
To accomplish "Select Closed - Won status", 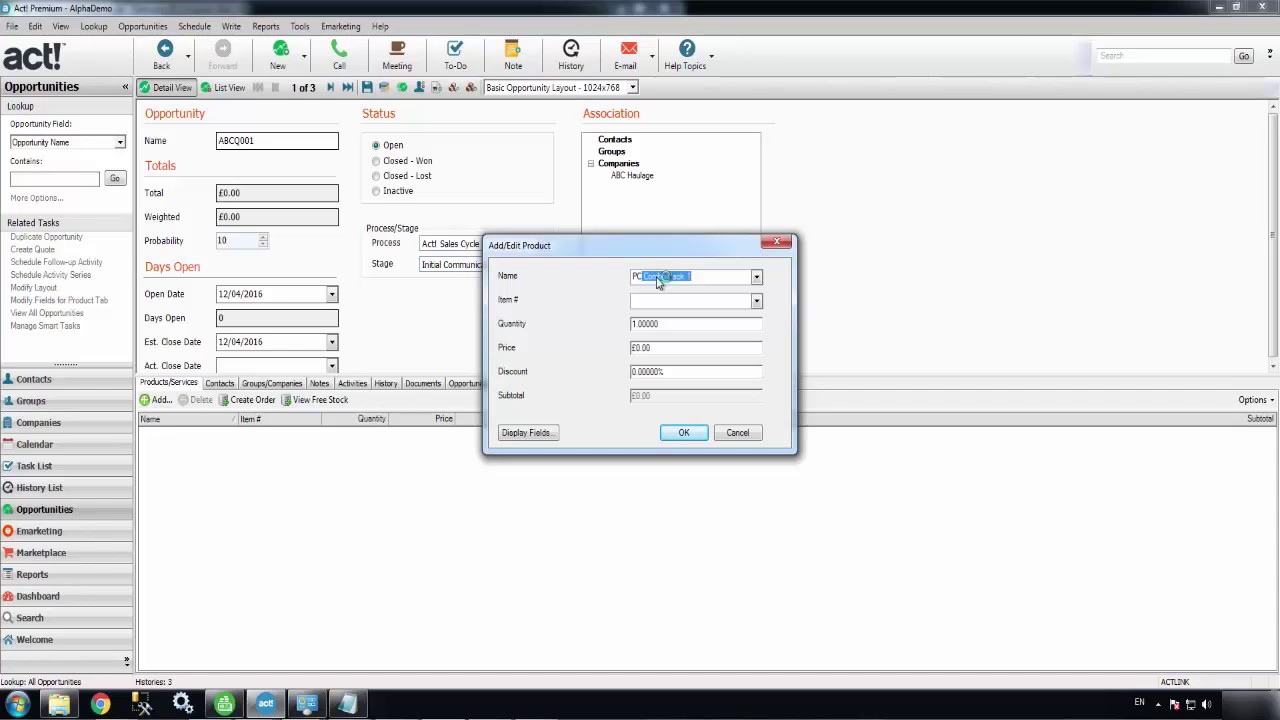I will [x=376, y=161].
